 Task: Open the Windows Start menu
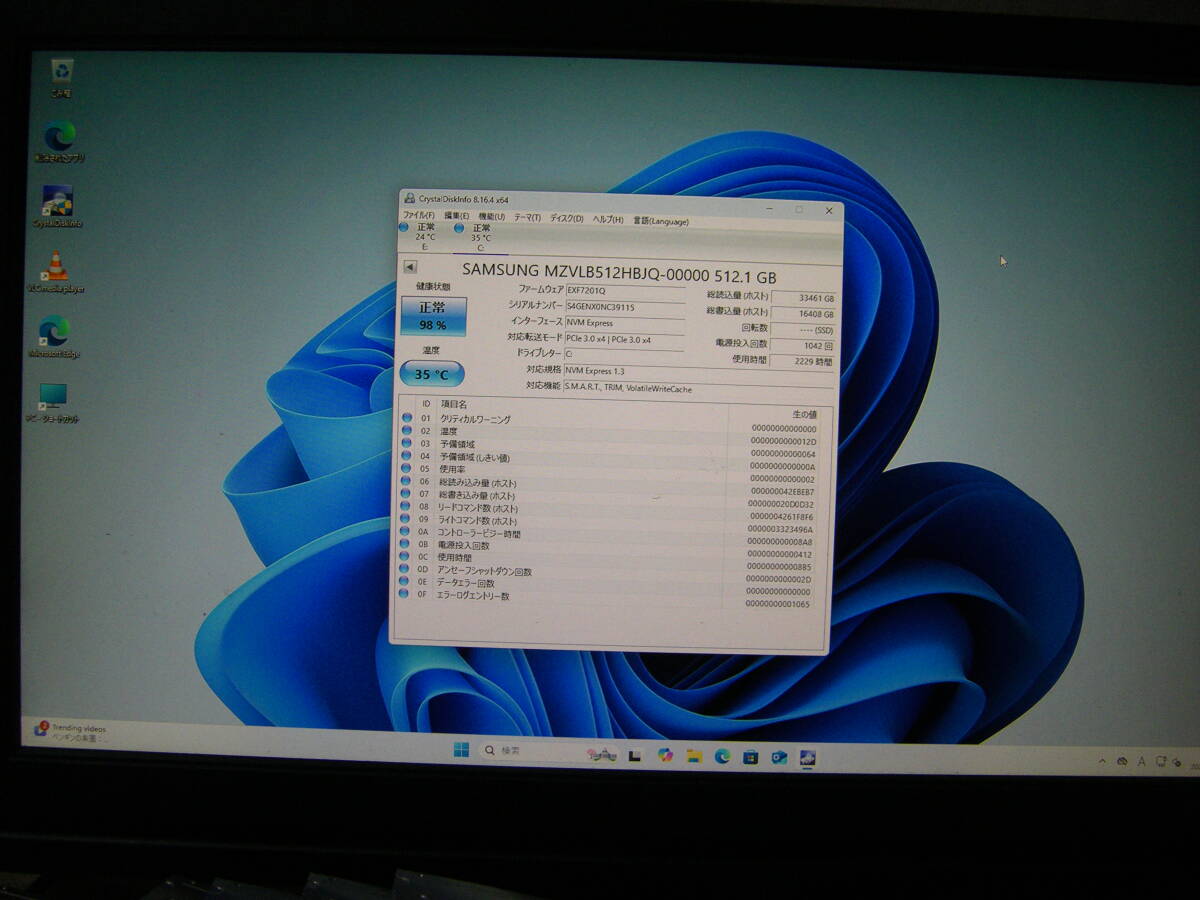pyautogui.click(x=461, y=749)
